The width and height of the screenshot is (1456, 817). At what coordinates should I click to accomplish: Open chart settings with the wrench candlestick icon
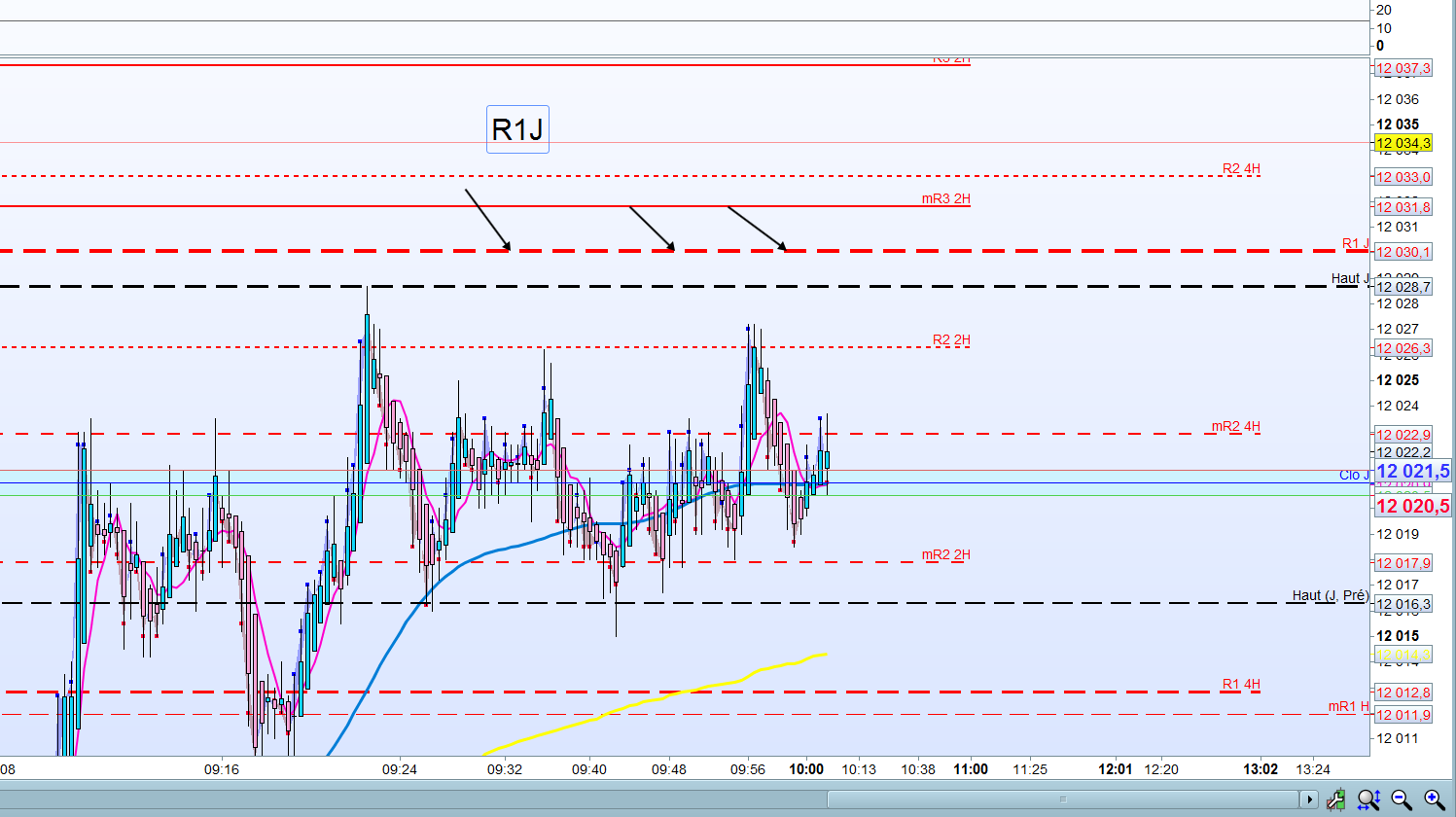coord(1336,799)
